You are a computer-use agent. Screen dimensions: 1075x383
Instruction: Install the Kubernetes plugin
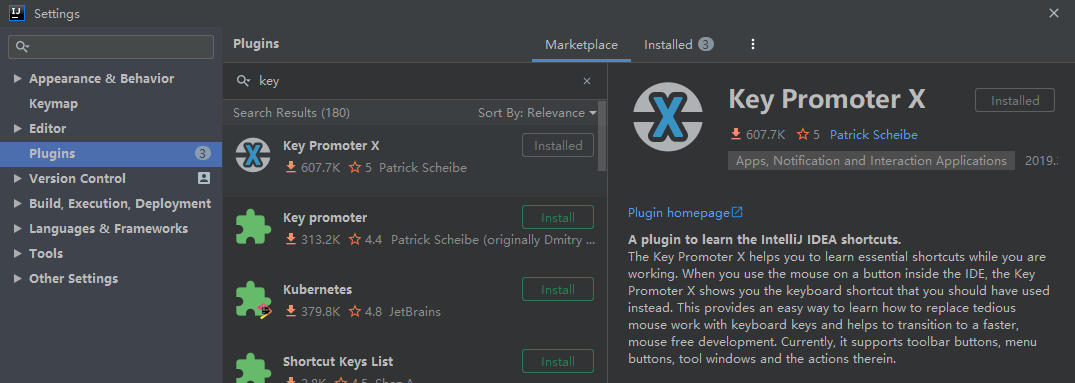558,289
